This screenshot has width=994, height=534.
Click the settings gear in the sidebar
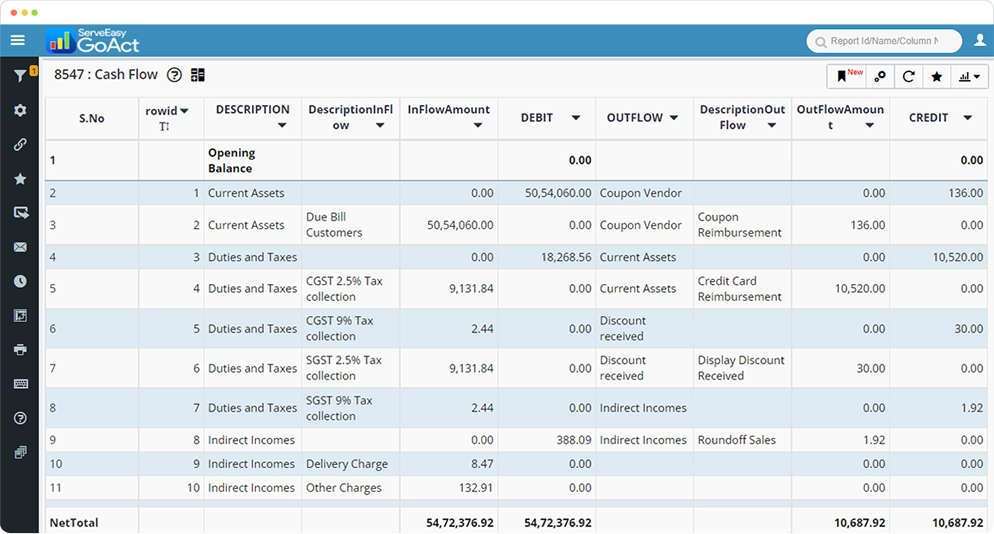coord(19,110)
